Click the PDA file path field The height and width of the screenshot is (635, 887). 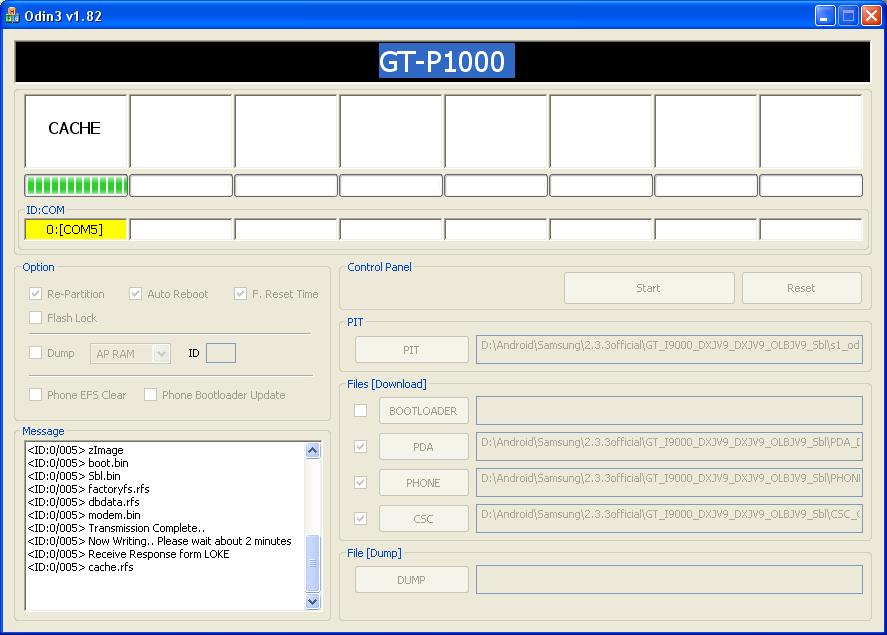669,446
